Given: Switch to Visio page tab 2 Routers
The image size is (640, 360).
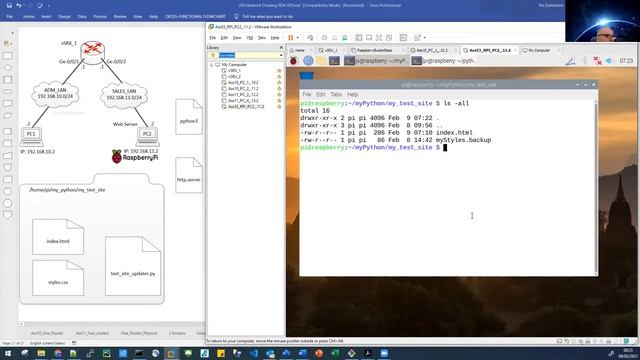Looking at the screenshot, I should pos(177,333).
